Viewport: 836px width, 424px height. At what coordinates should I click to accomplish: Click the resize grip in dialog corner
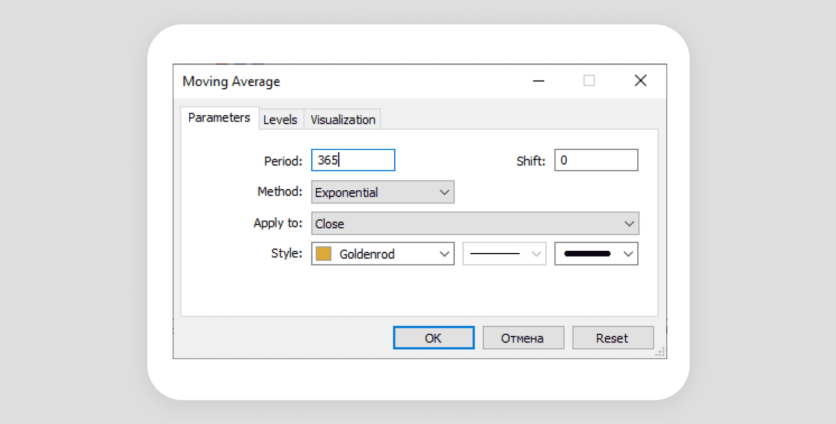[660, 352]
